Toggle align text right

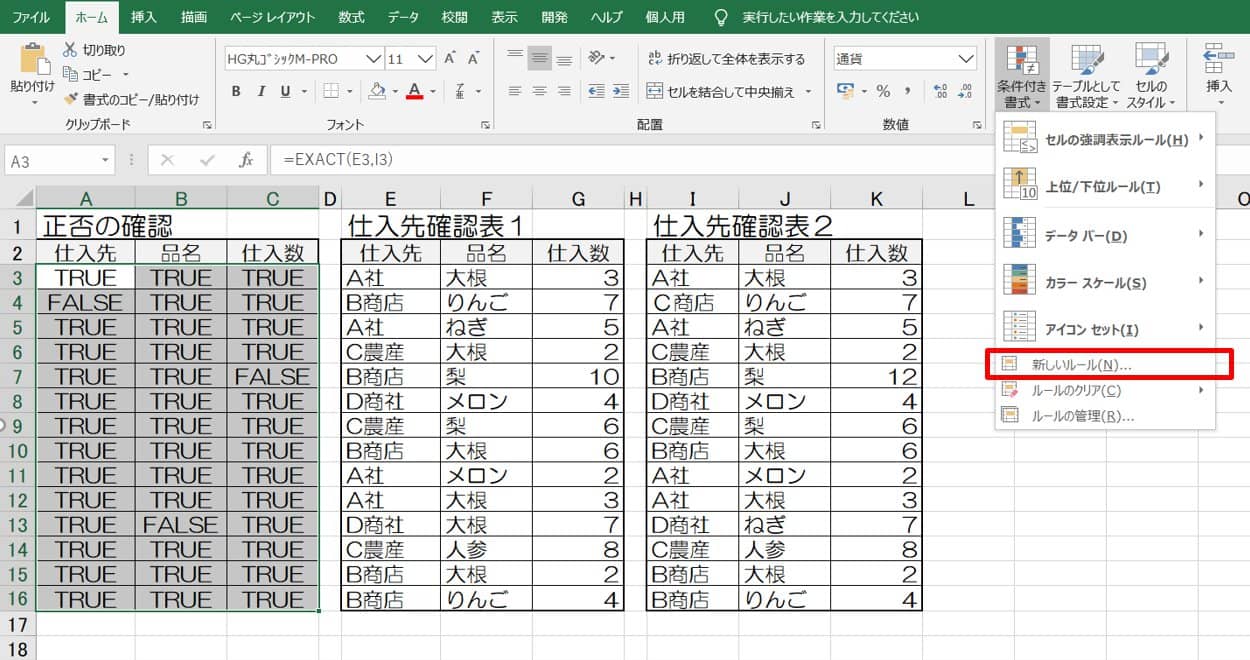point(564,91)
